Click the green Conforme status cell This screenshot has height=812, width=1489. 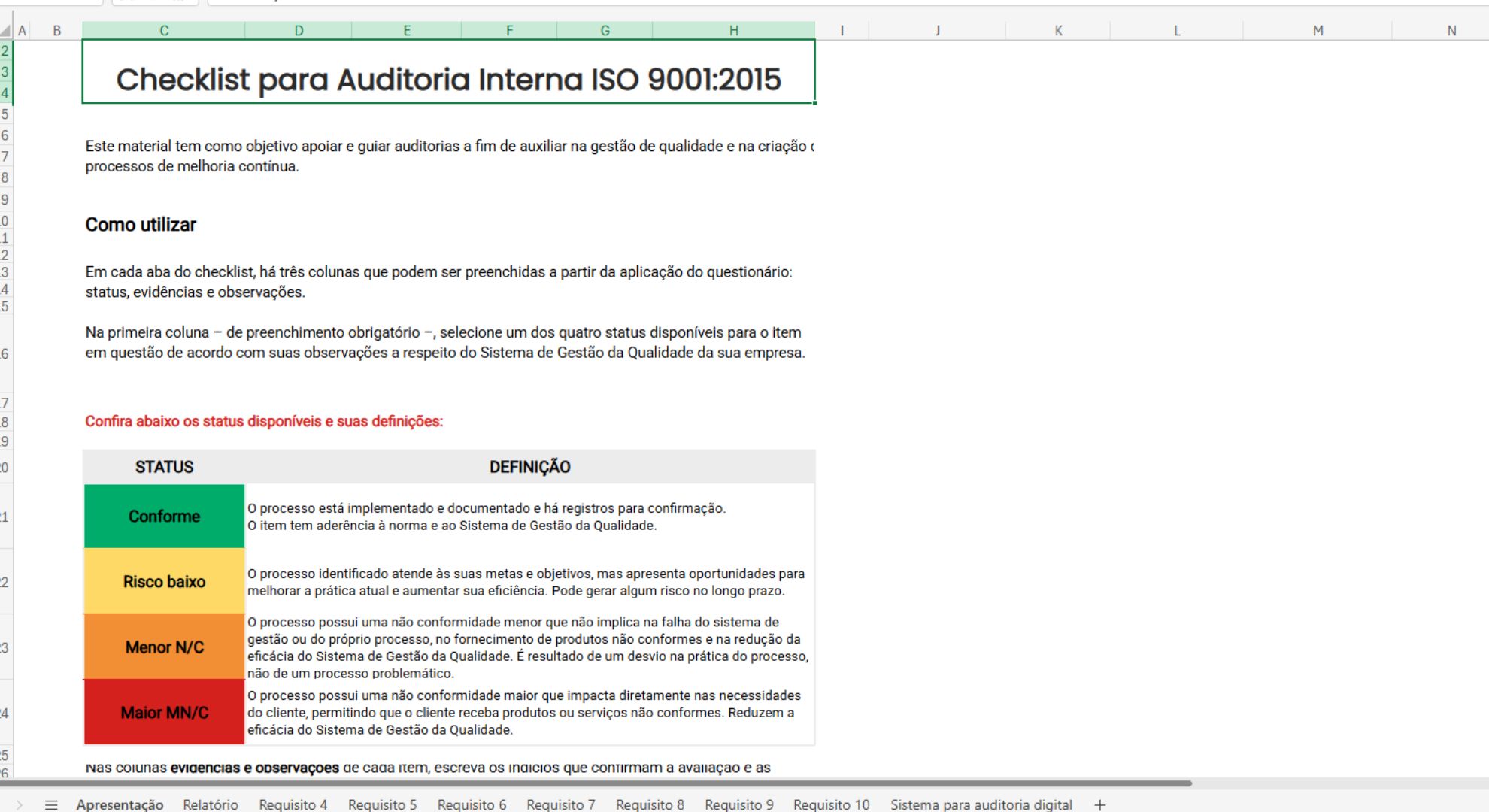pos(164,517)
